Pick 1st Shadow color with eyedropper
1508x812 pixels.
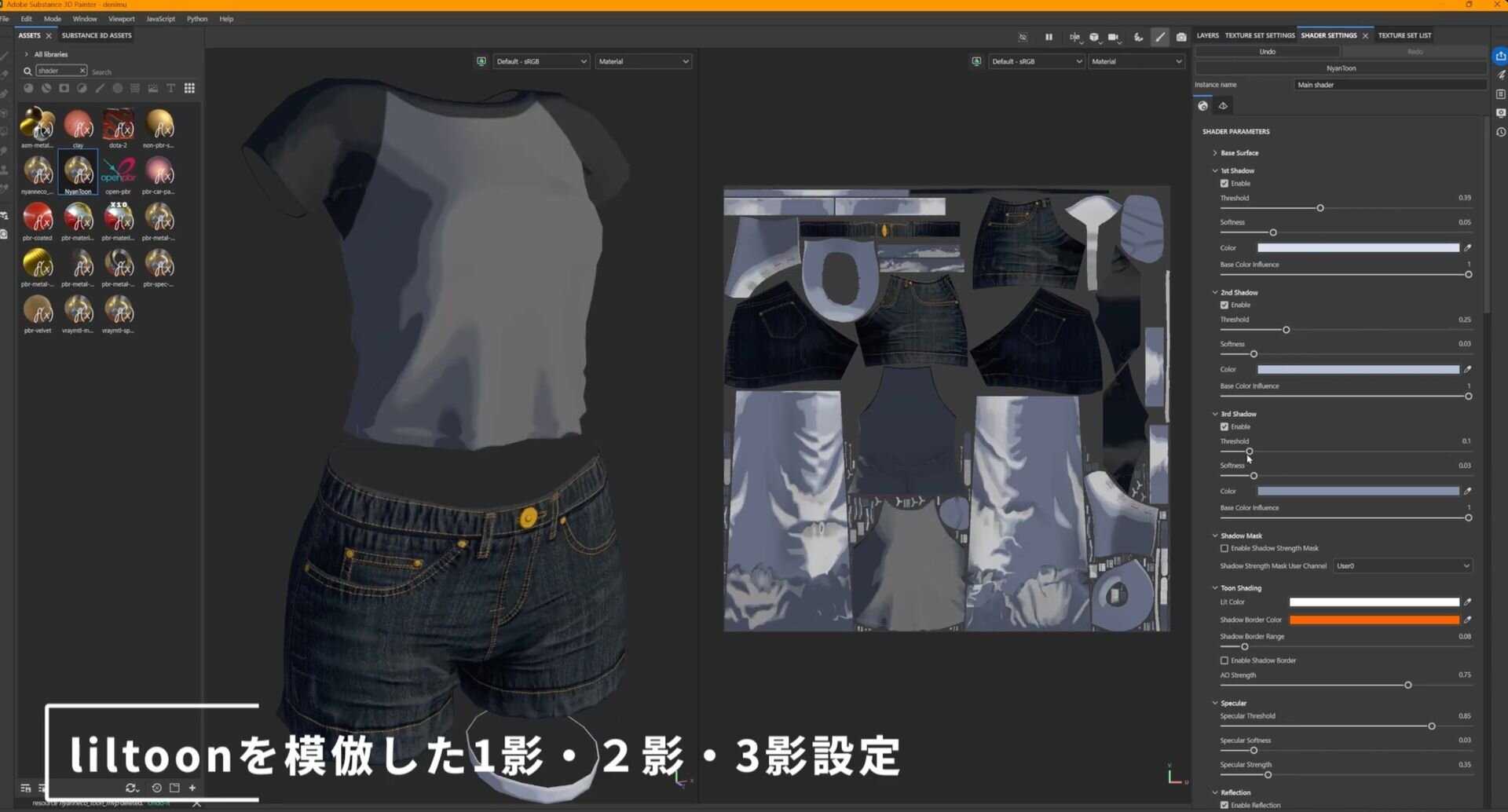1467,248
